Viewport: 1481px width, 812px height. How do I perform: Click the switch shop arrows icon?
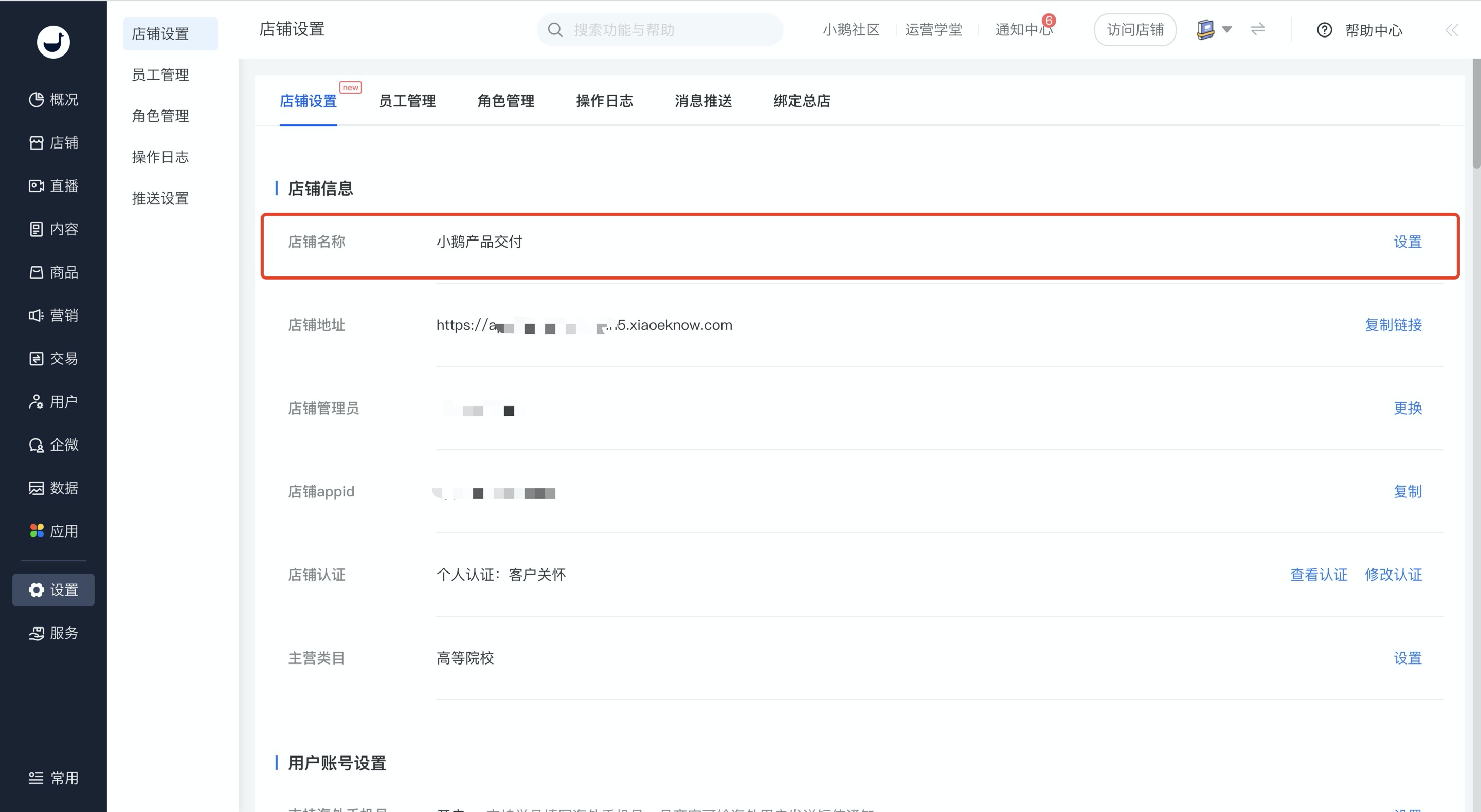tap(1257, 29)
